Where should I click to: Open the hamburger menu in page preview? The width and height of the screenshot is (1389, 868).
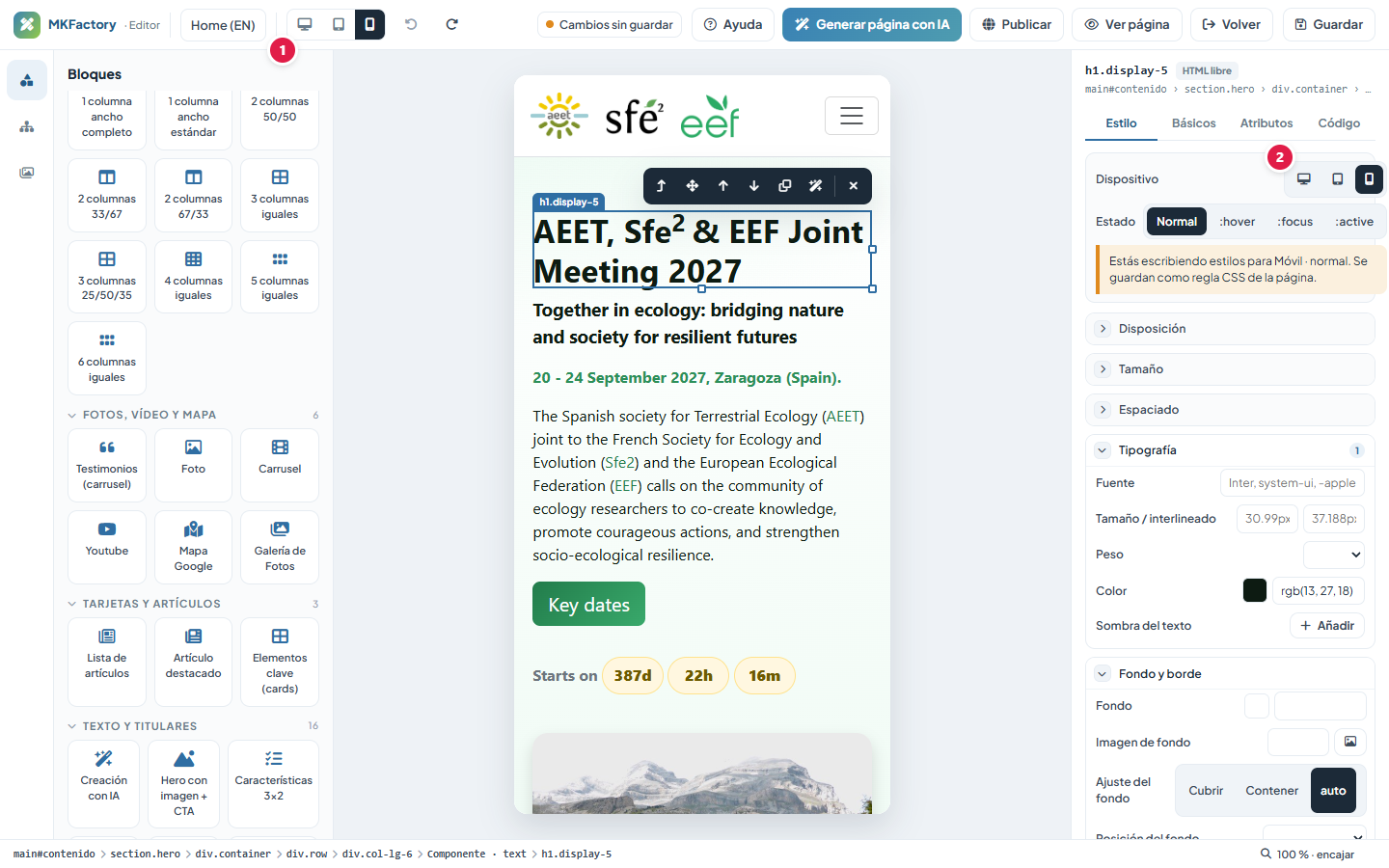[x=852, y=116]
